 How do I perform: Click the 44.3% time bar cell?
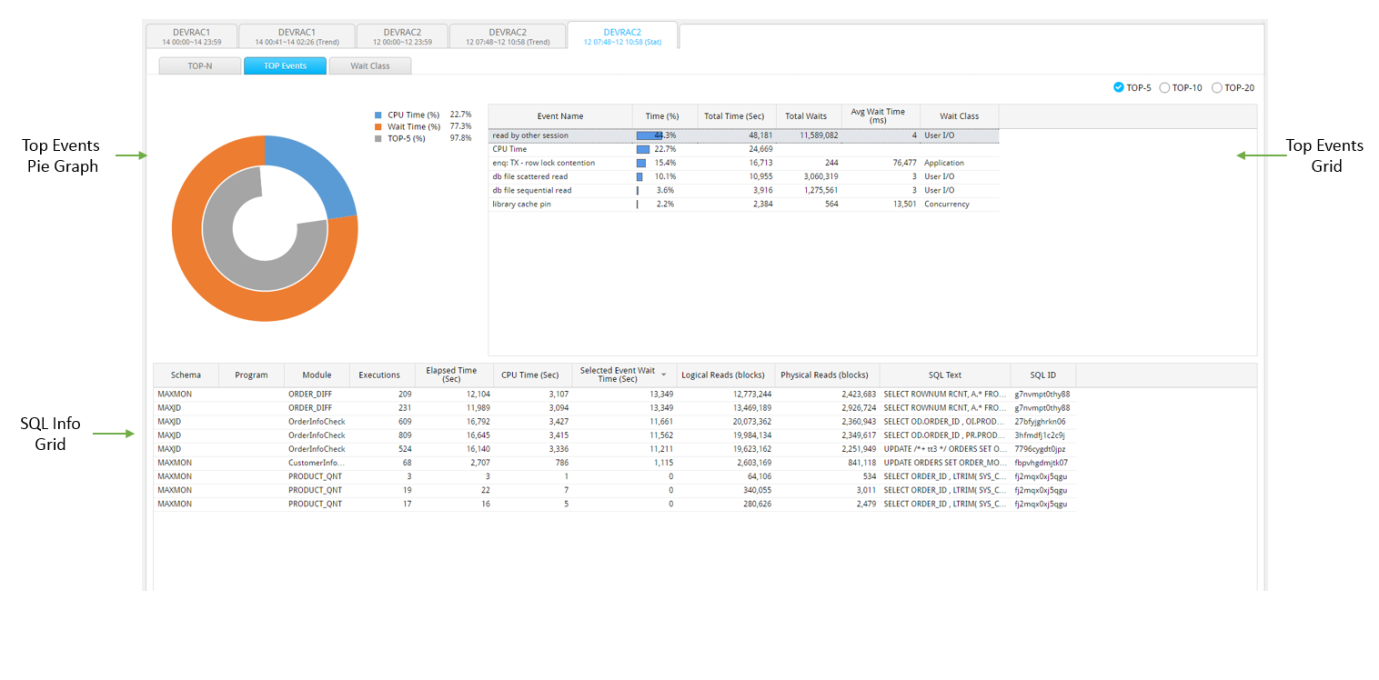664,135
